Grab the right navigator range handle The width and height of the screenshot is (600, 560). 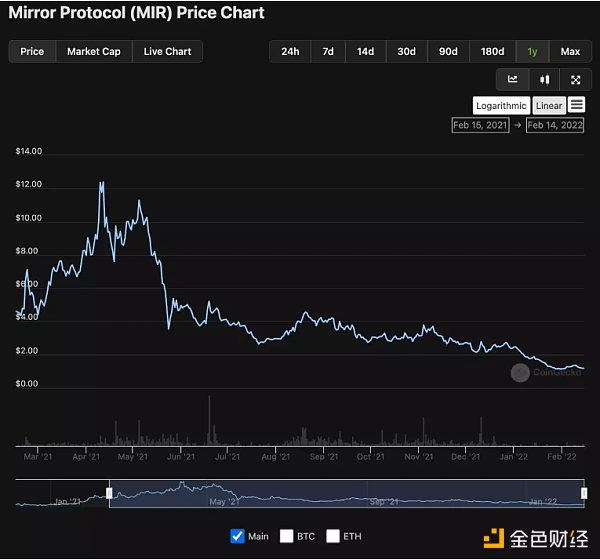(584, 493)
